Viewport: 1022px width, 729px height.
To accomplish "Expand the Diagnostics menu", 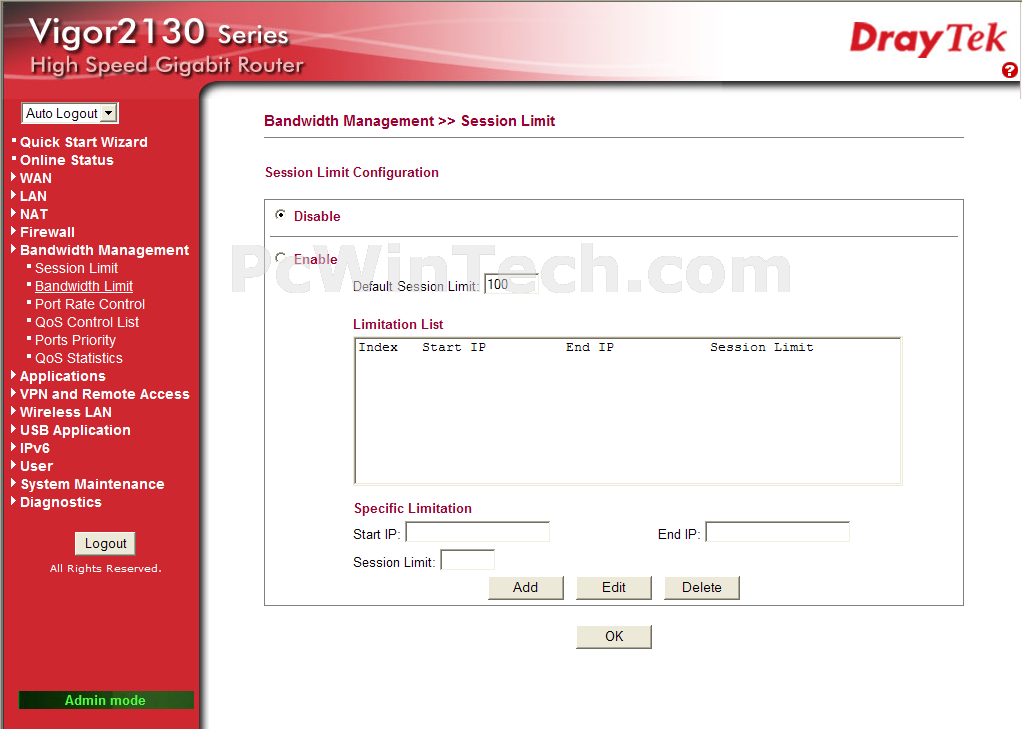I will click(61, 502).
